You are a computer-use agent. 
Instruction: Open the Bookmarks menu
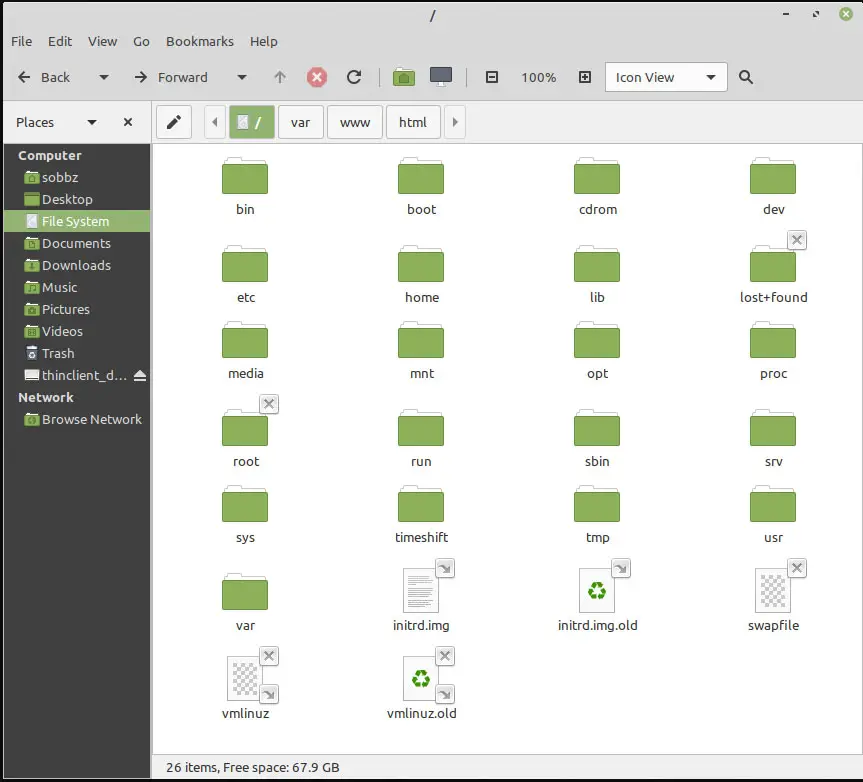click(200, 41)
